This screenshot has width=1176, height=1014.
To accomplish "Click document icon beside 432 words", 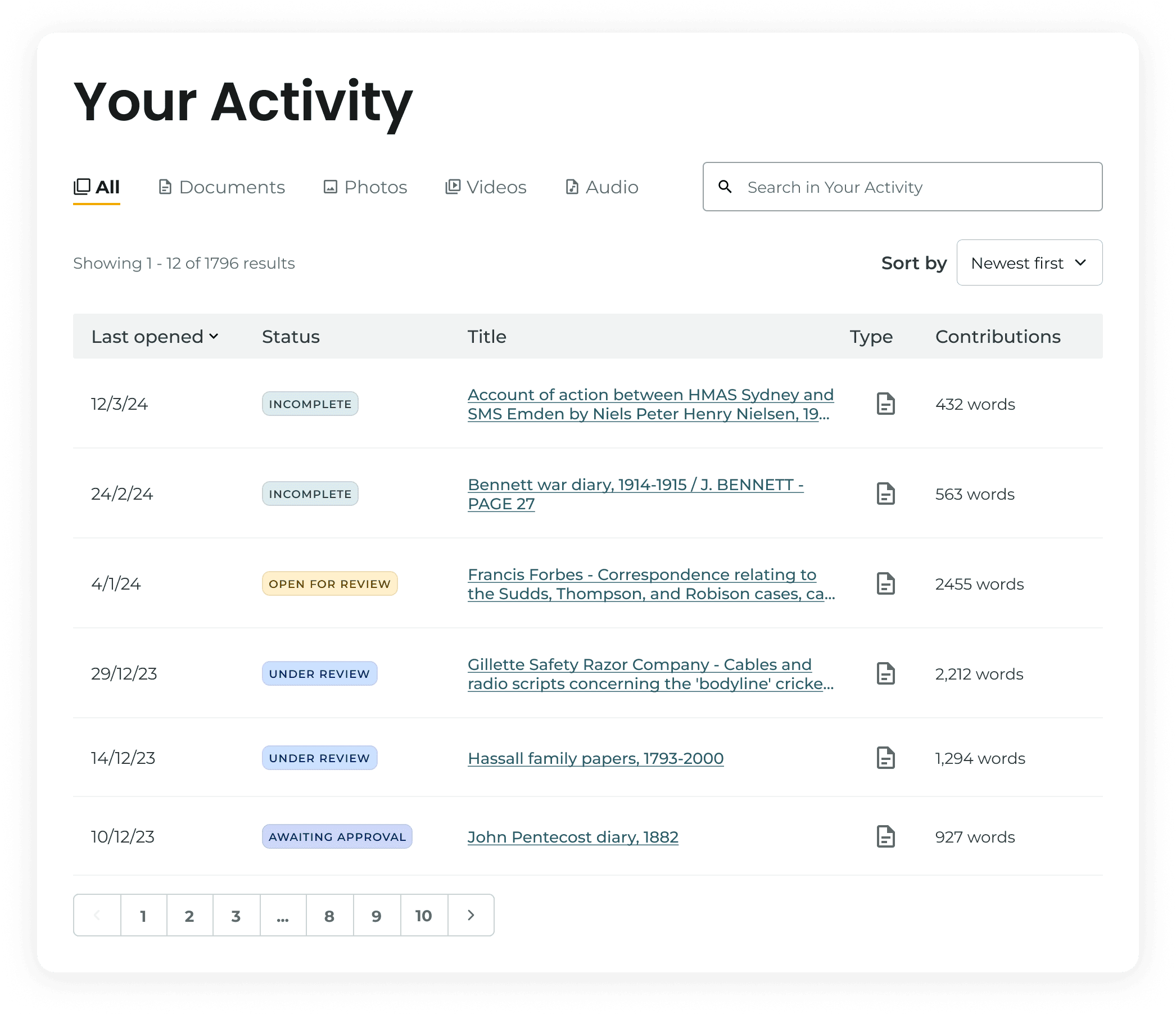I will click(885, 404).
